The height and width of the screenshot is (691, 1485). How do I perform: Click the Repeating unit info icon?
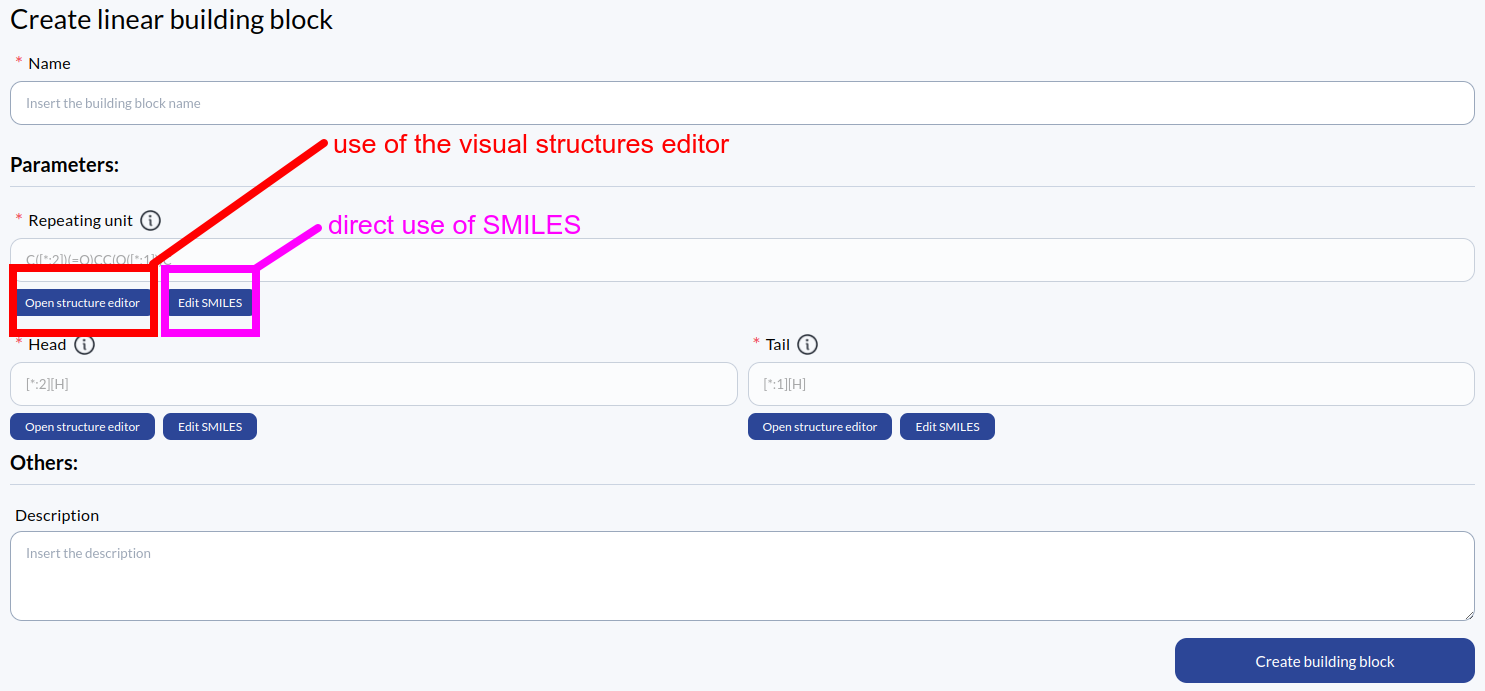pos(150,221)
